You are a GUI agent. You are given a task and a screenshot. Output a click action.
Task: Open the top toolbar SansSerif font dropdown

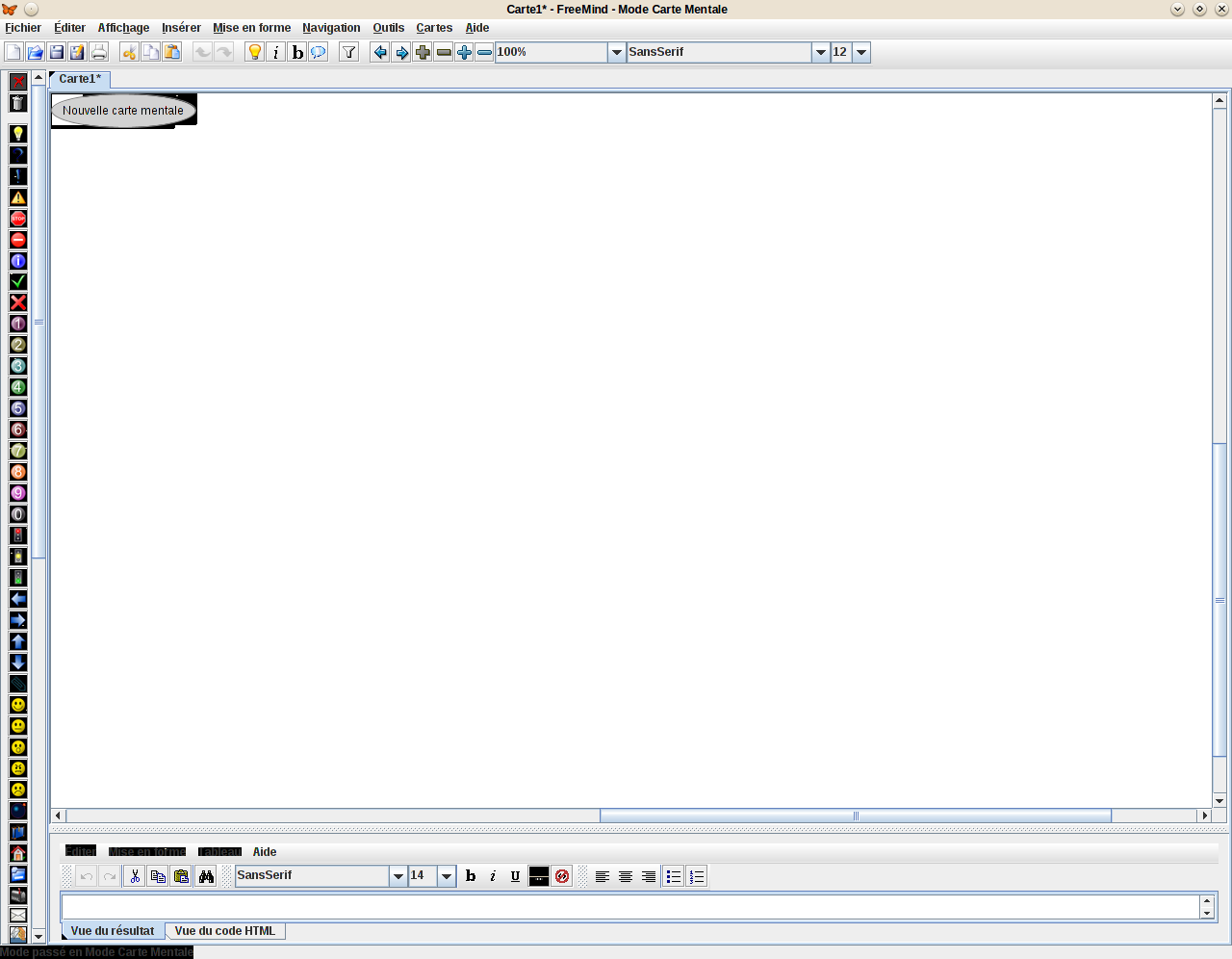click(x=820, y=52)
